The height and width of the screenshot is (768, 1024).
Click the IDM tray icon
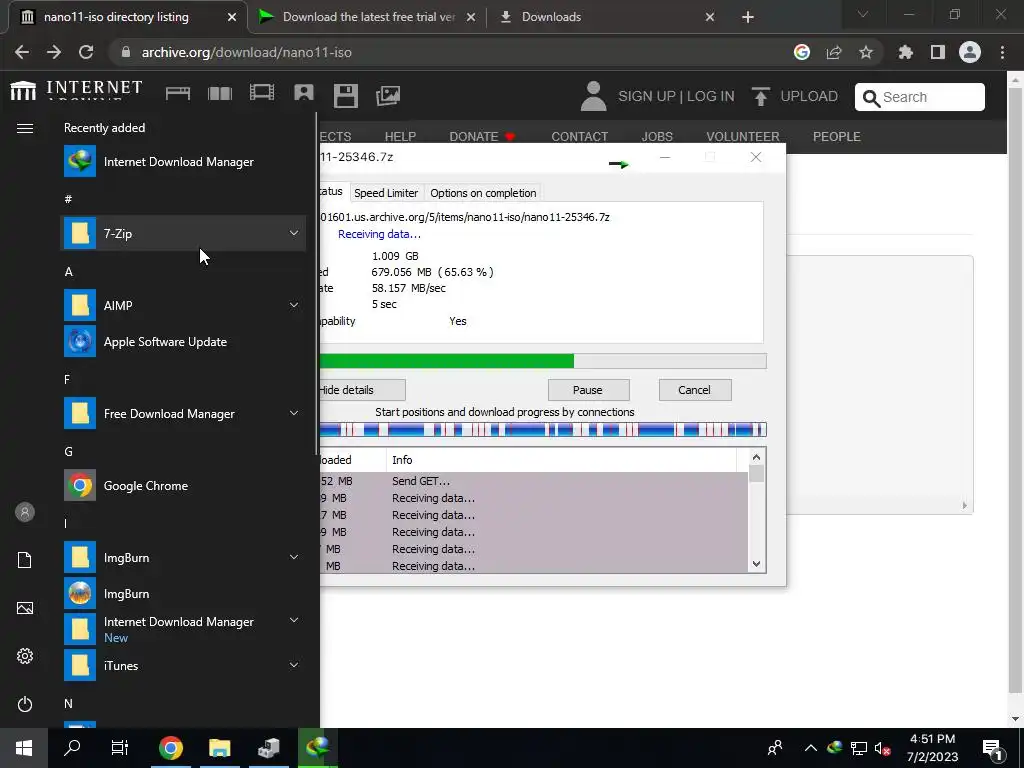pyautogui.click(x=835, y=748)
